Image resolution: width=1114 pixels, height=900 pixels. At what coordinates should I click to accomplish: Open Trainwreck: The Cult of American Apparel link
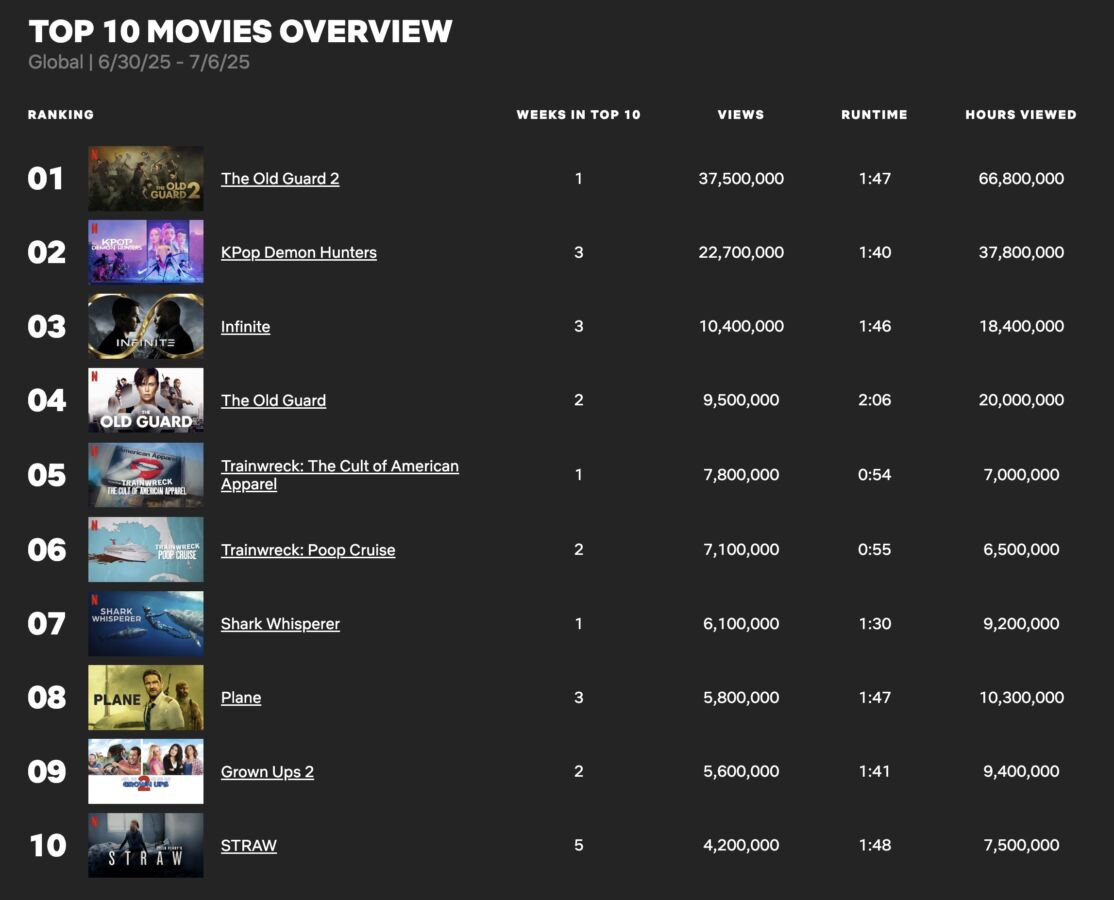pyautogui.click(x=340, y=475)
